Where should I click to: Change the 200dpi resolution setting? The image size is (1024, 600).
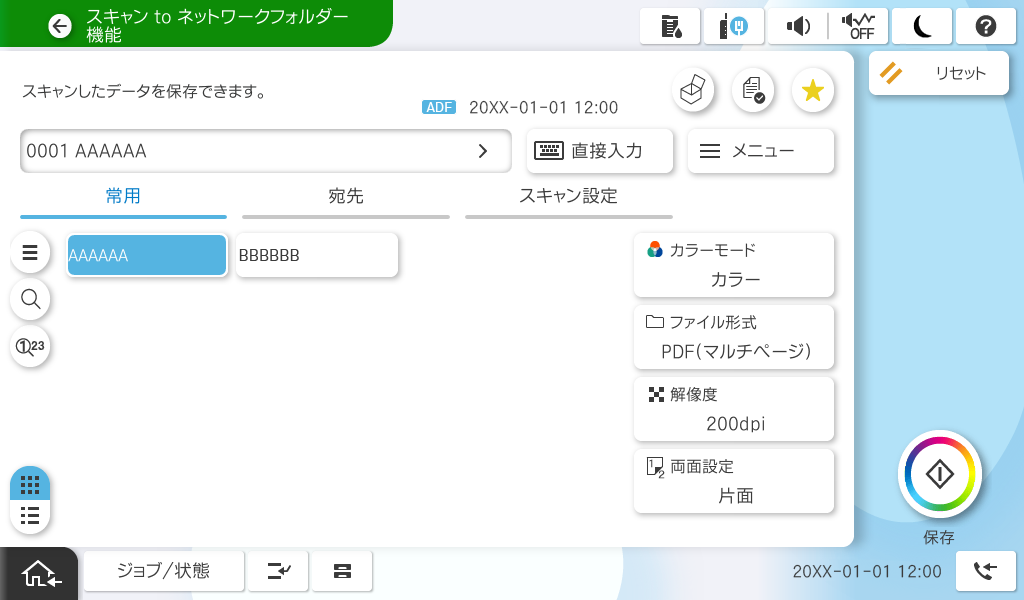coord(734,409)
